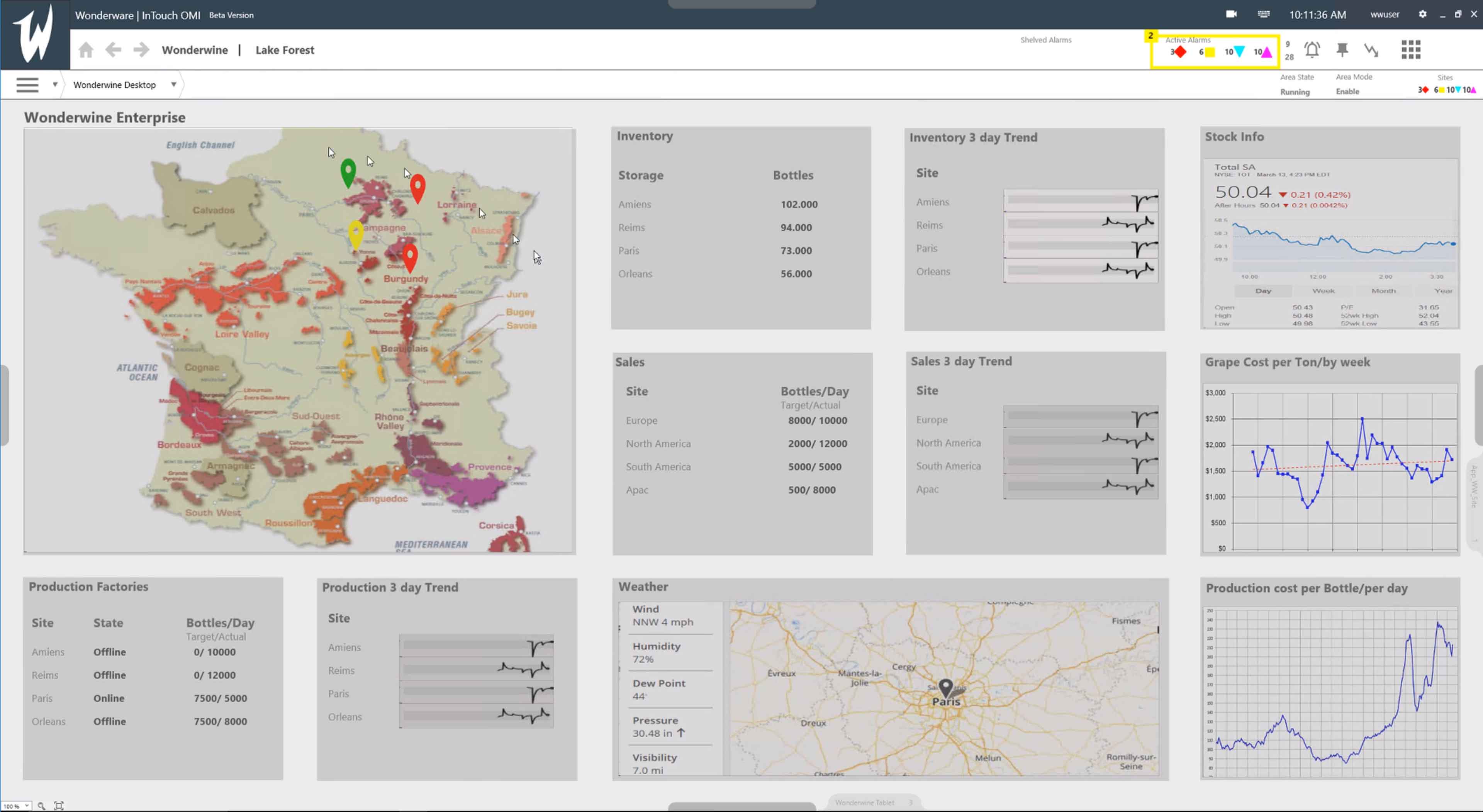Click the wwuser account name
The image size is (1483, 812).
click(x=1385, y=14)
